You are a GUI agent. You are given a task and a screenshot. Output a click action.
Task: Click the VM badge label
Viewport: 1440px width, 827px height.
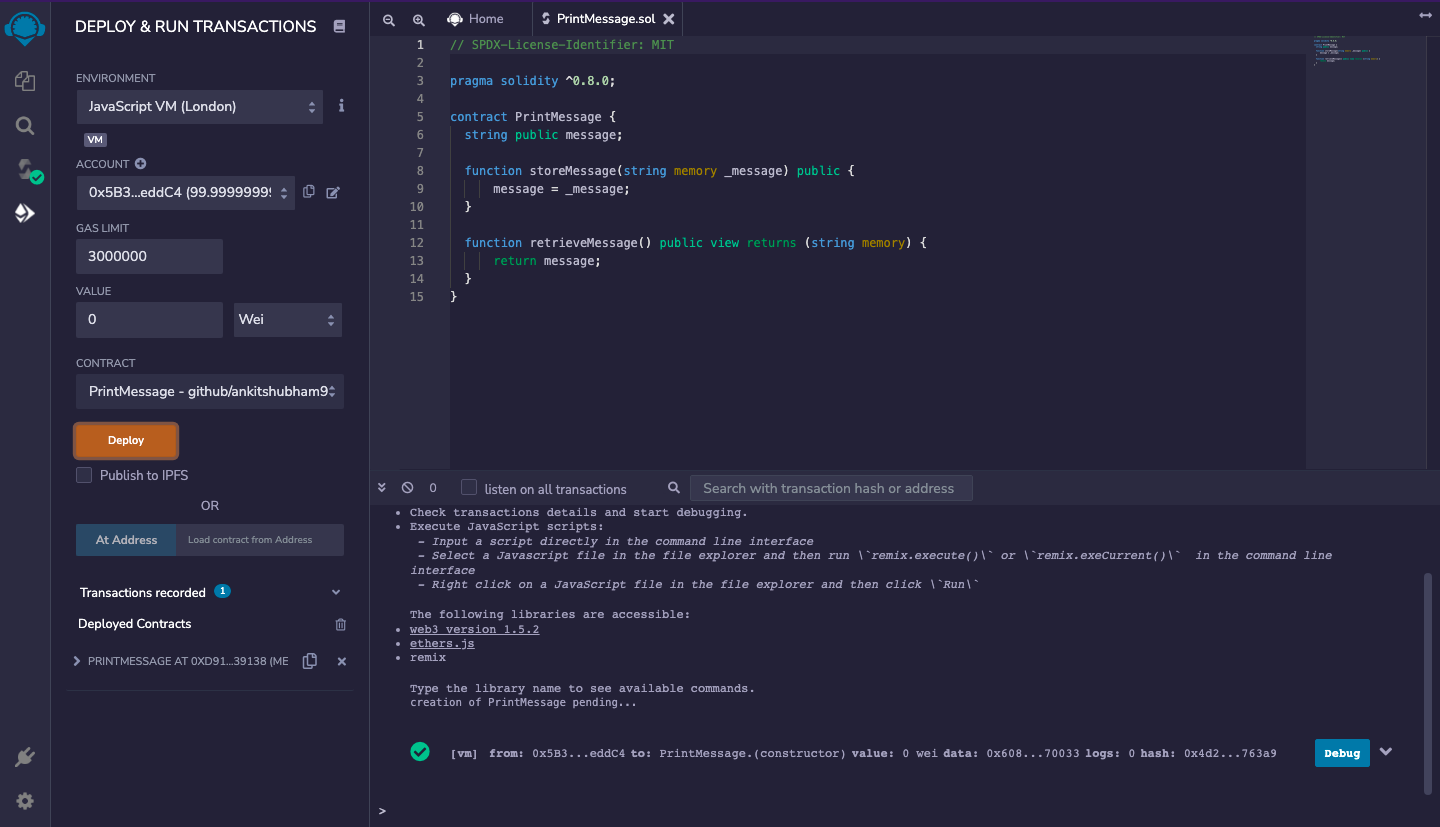point(95,140)
